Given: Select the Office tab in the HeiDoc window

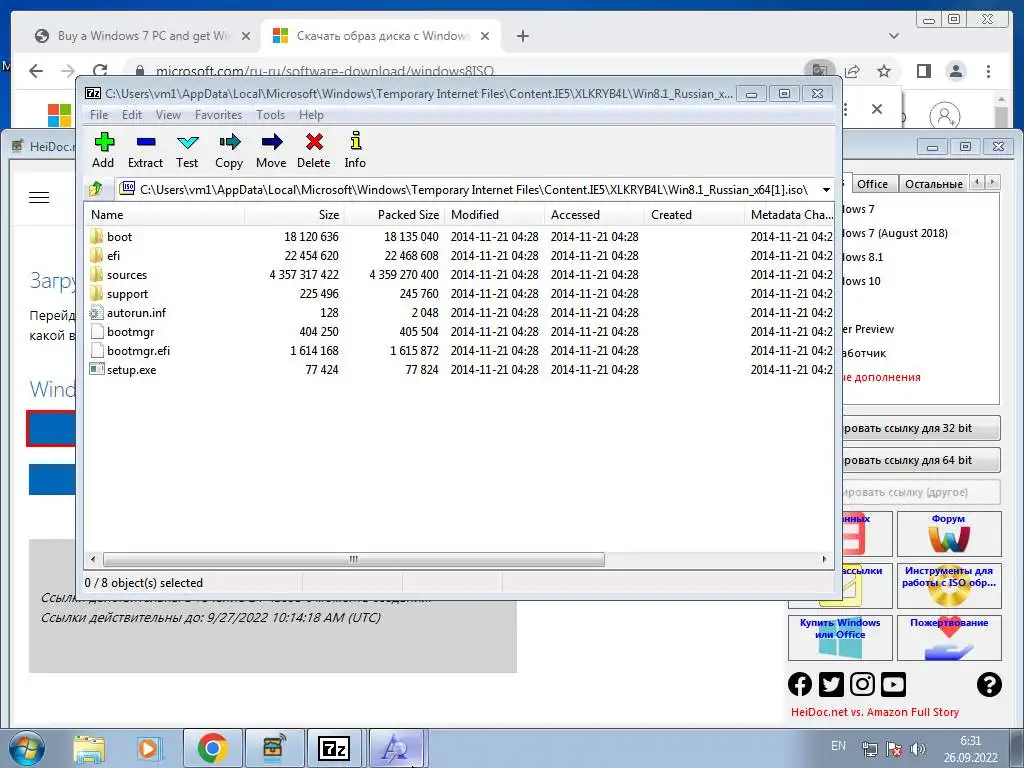Looking at the screenshot, I should (x=872, y=184).
